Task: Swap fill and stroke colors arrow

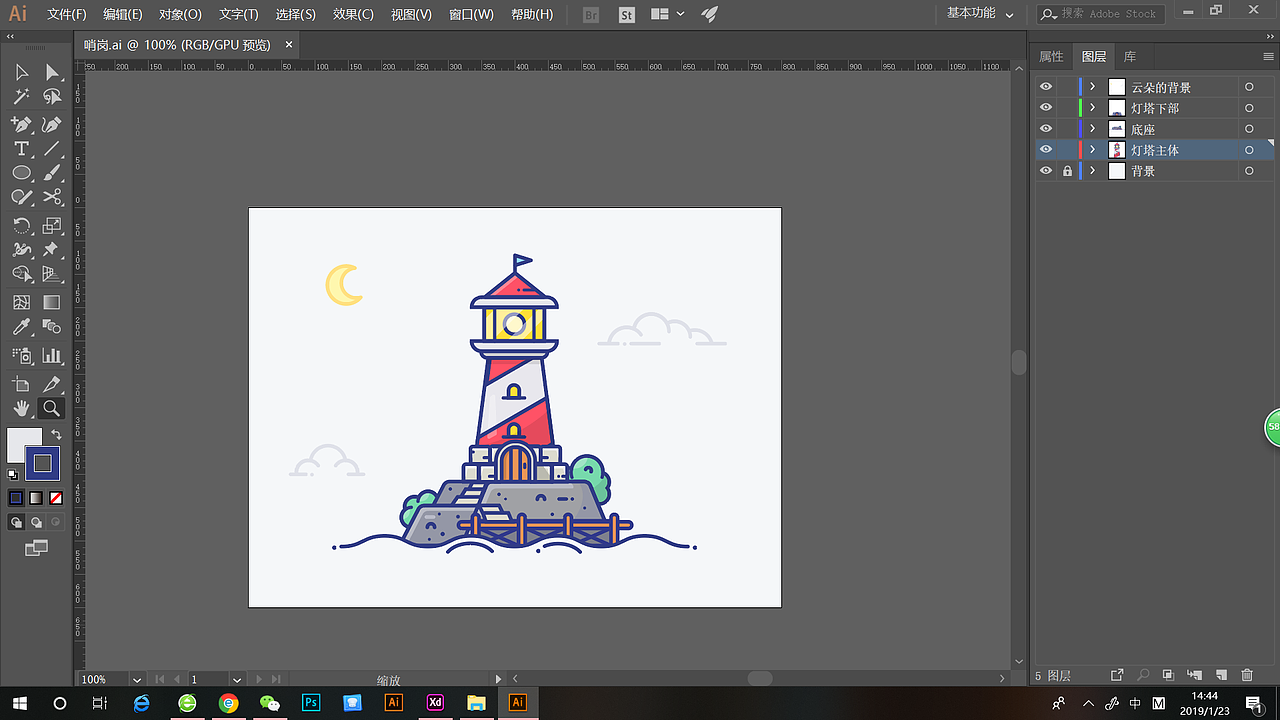Action: tap(57, 434)
